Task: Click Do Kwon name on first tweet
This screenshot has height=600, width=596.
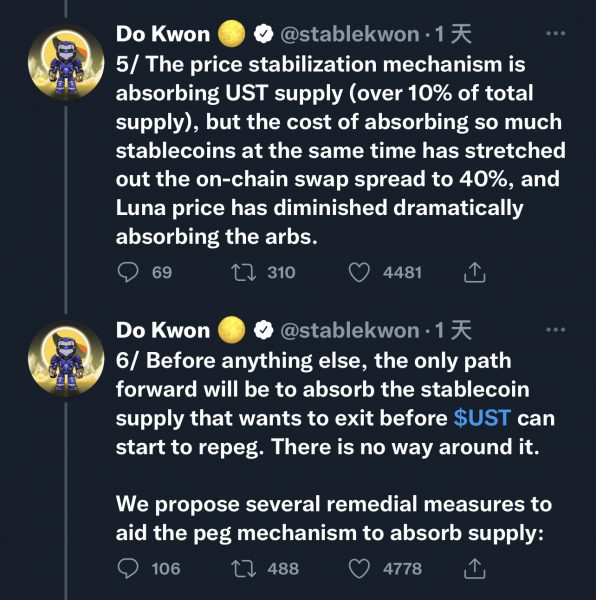Action: 163,34
